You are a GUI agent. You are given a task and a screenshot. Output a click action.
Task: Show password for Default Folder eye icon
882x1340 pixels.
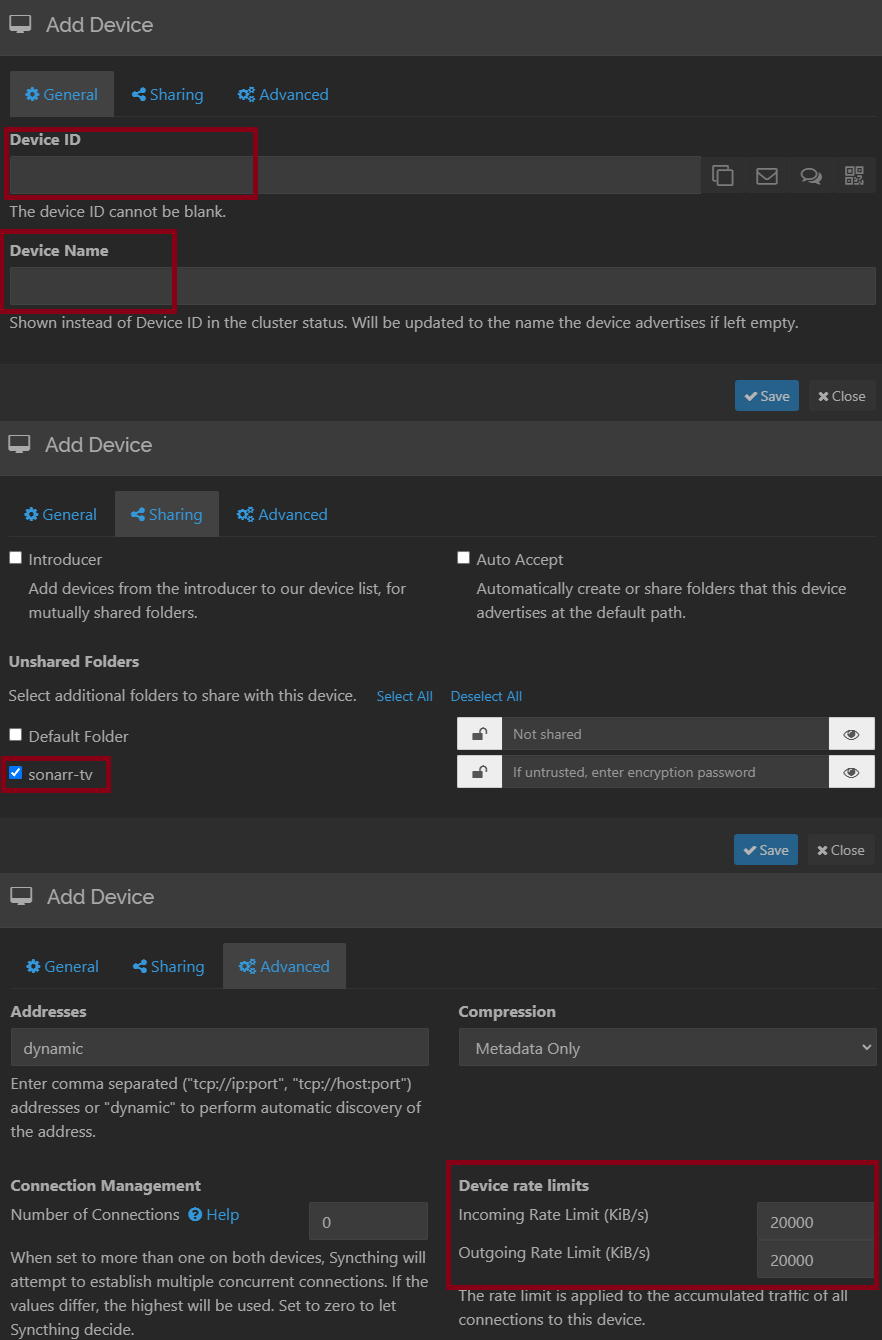pyautogui.click(x=851, y=734)
